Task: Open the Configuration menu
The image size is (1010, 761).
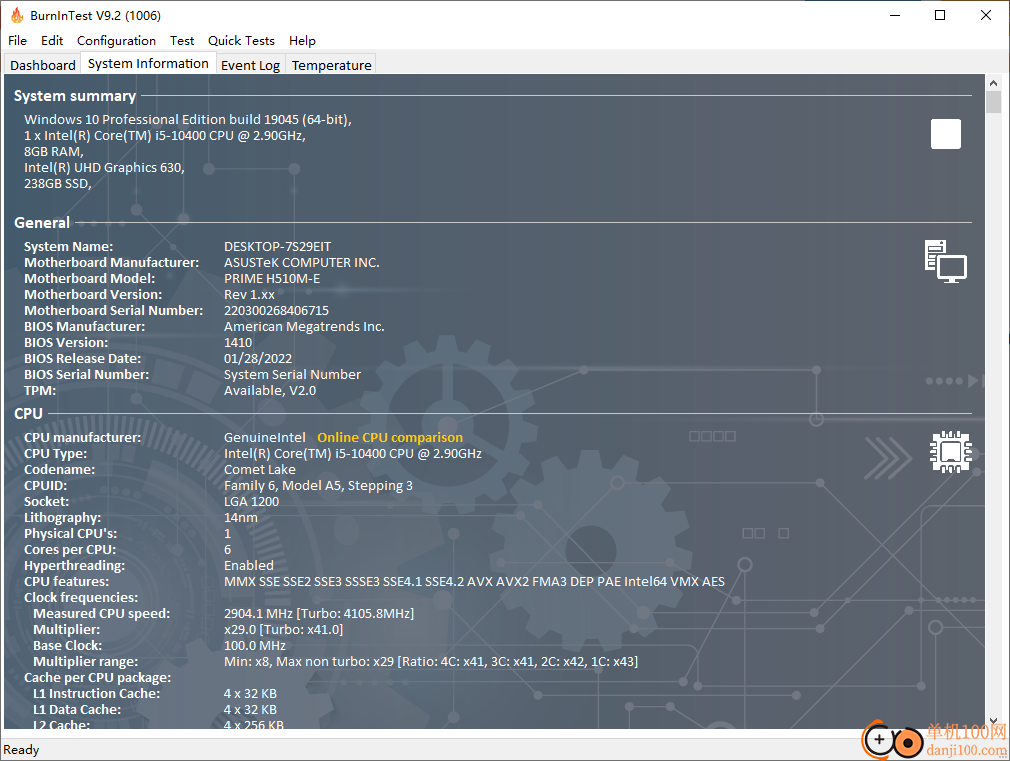Action: pos(117,41)
